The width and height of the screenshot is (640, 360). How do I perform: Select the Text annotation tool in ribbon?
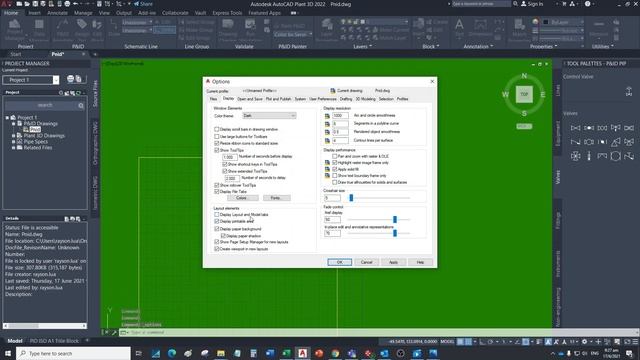(x=459, y=28)
